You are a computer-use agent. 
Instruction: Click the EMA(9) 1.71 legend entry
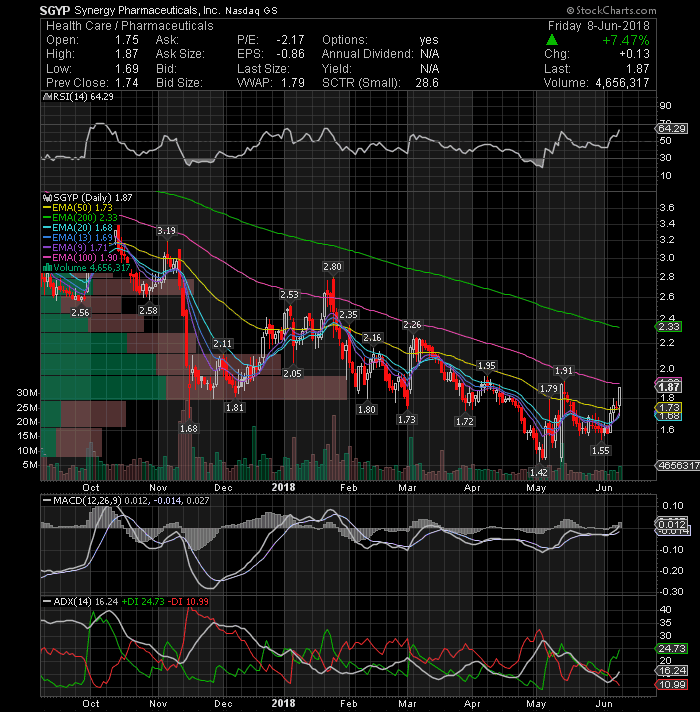75,247
